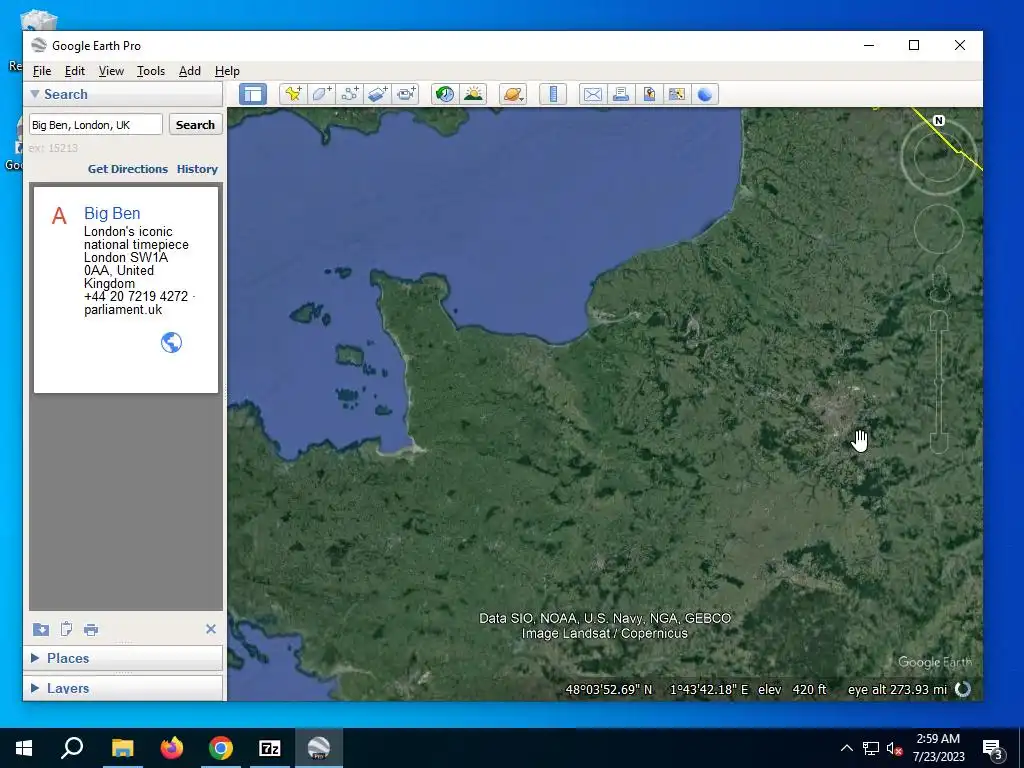The image size is (1024, 768).
Task: Click the streaming status indicator icon
Action: tap(963, 689)
